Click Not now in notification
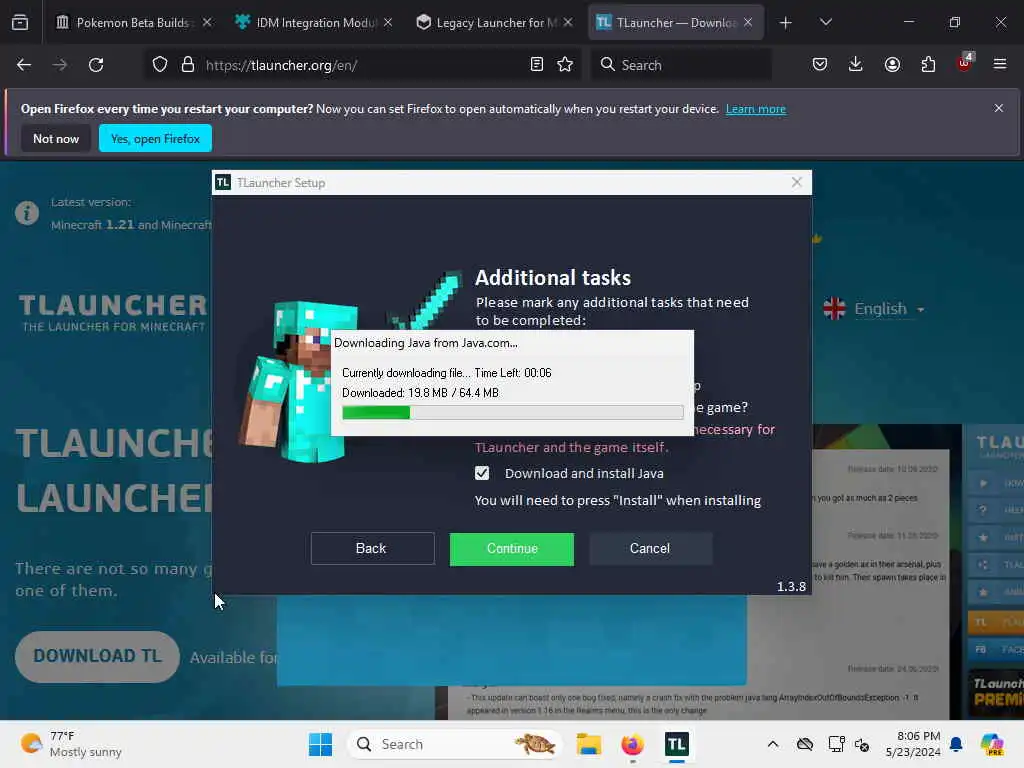Screen dimensions: 1024x768 [x=56, y=138]
